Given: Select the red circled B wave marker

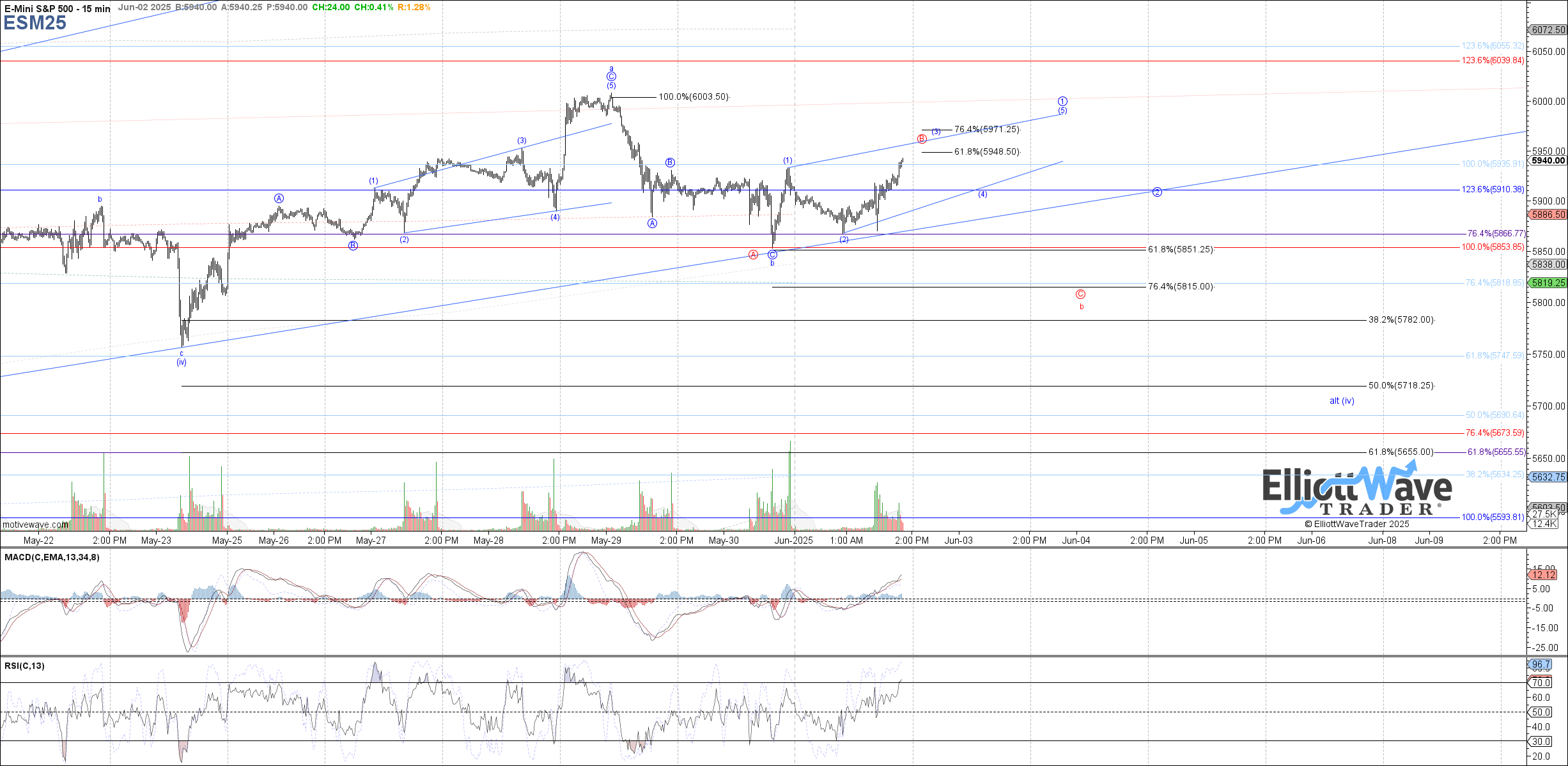Looking at the screenshot, I should click(922, 139).
